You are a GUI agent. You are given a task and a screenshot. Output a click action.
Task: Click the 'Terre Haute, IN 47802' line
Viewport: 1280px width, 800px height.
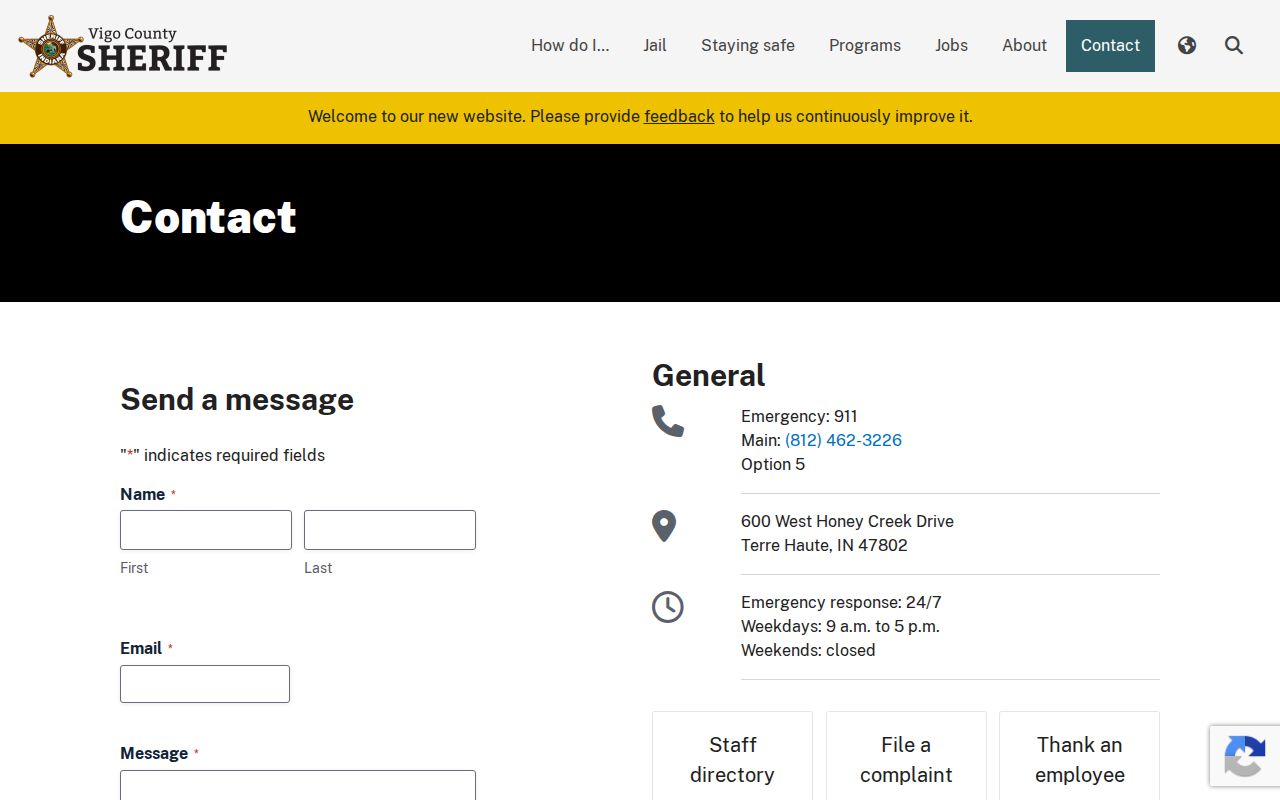coord(824,545)
